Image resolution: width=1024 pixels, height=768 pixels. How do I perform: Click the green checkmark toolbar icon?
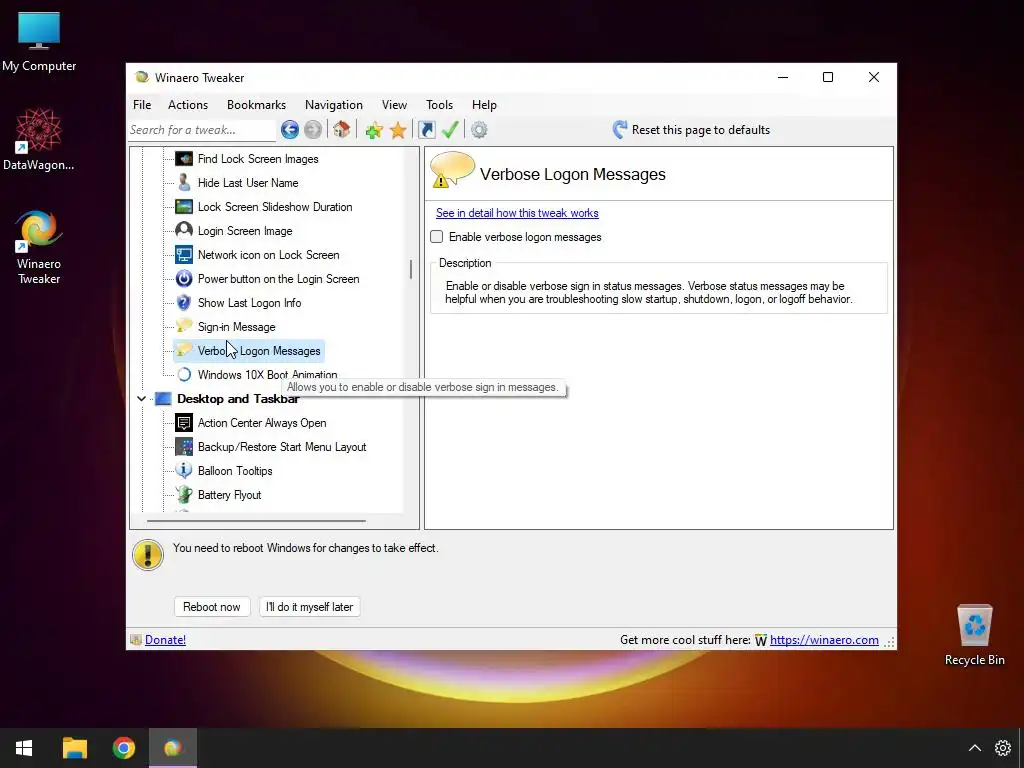click(x=450, y=129)
